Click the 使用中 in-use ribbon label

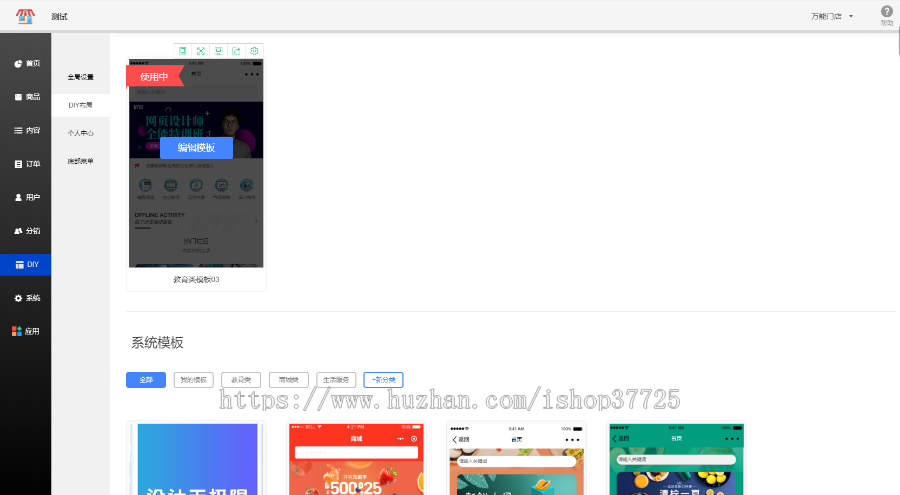pos(154,76)
